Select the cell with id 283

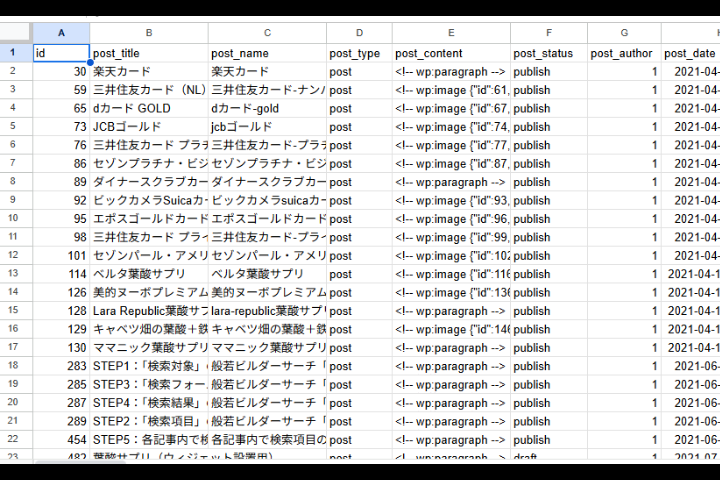point(61,366)
